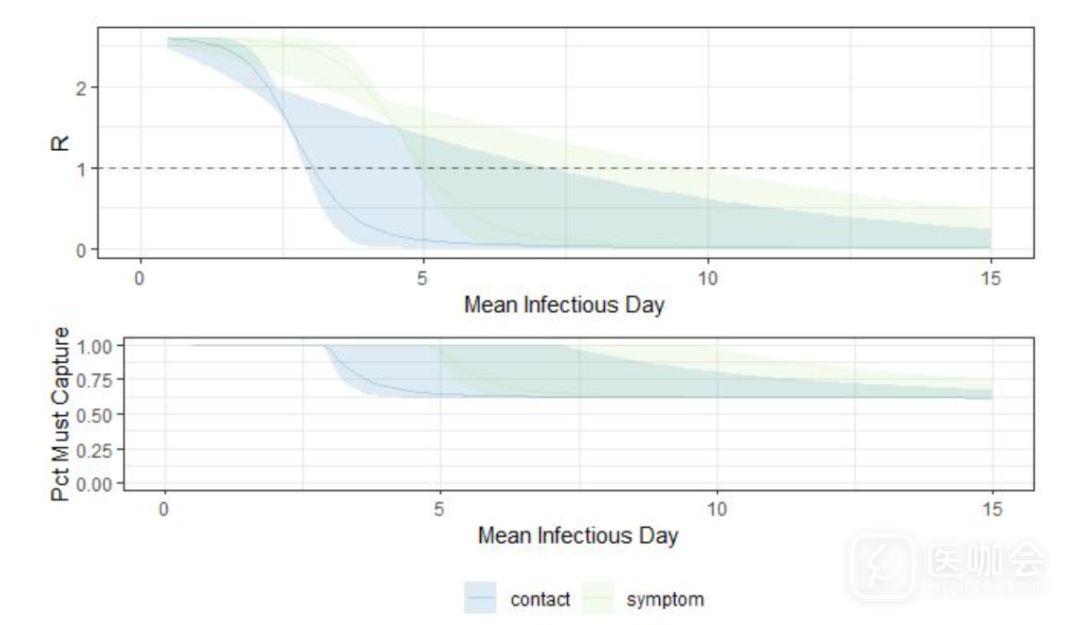Click the 0.75 tick on bottom y-axis
Viewport: 1080px width, 625px height.
pos(105,380)
